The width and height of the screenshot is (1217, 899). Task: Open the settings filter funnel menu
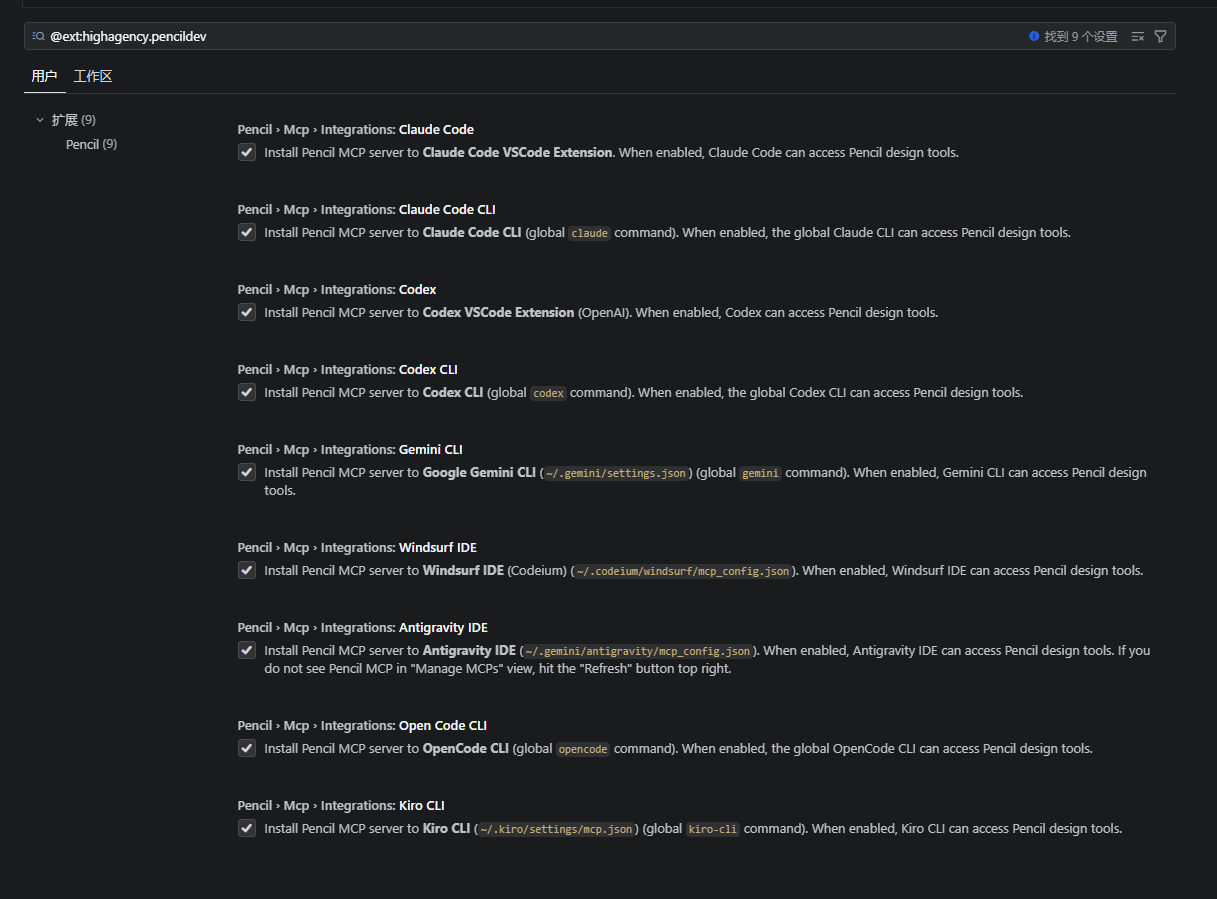coord(1160,36)
